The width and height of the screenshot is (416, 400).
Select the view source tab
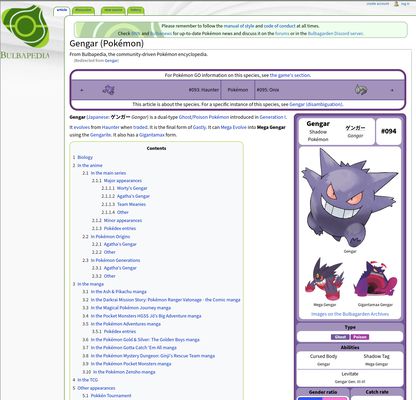coord(113,11)
